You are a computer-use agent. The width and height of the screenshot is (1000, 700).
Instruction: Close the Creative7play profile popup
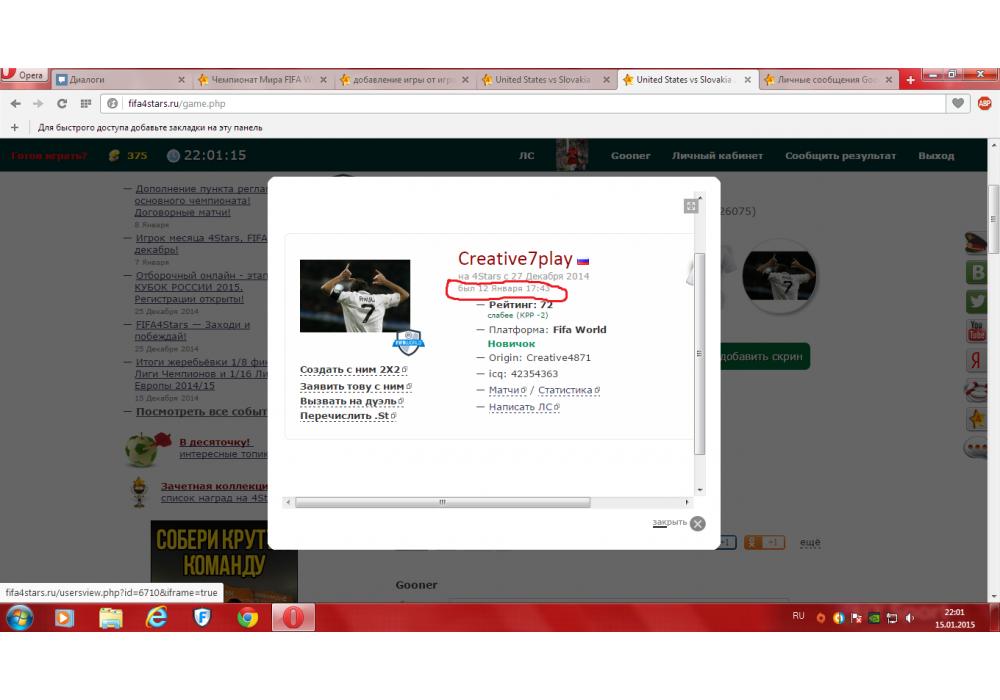coord(697,523)
